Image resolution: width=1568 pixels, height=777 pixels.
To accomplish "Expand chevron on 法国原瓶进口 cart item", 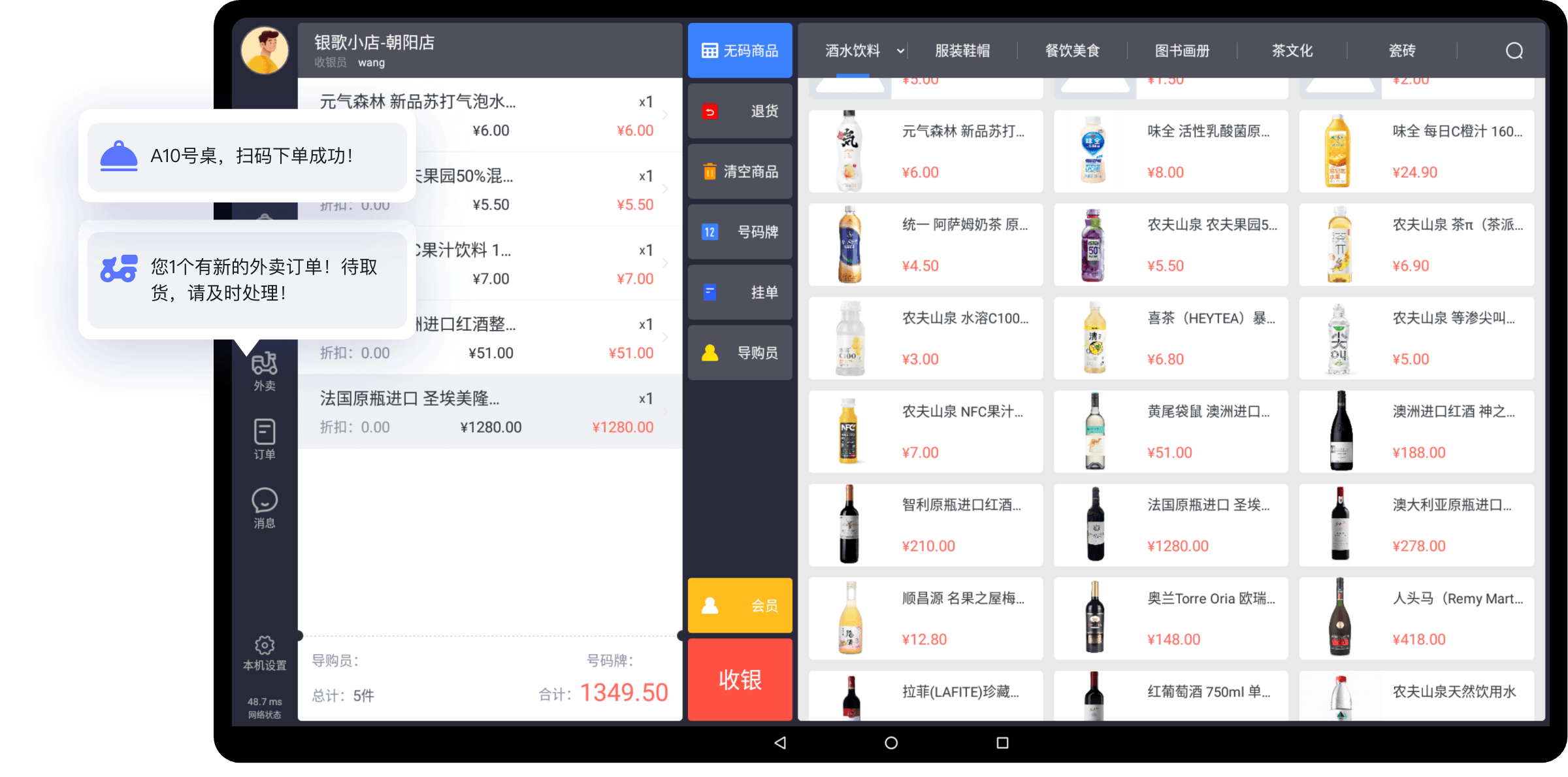I will [666, 412].
